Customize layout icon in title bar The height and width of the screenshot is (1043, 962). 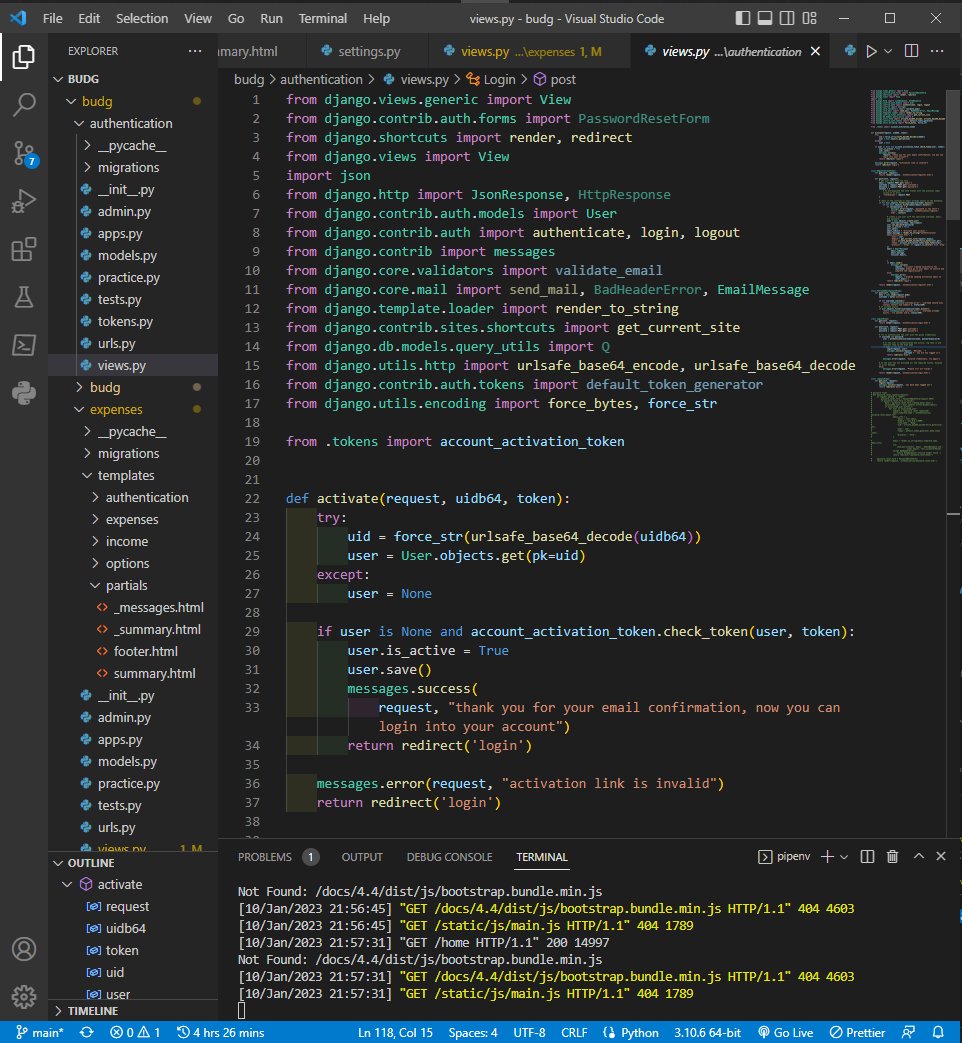click(x=809, y=19)
